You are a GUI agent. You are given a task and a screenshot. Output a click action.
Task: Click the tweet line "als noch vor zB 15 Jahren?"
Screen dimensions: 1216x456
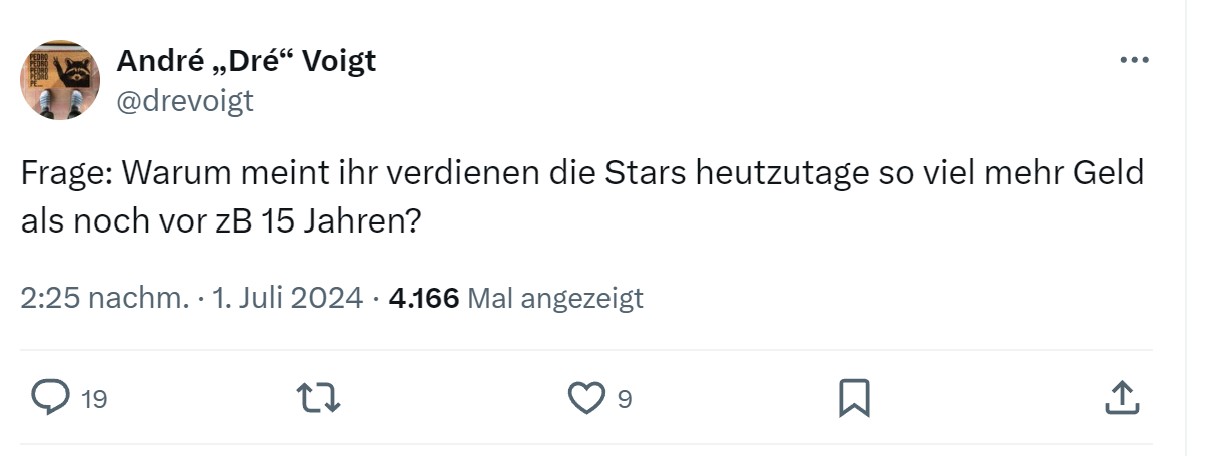[x=220, y=221]
